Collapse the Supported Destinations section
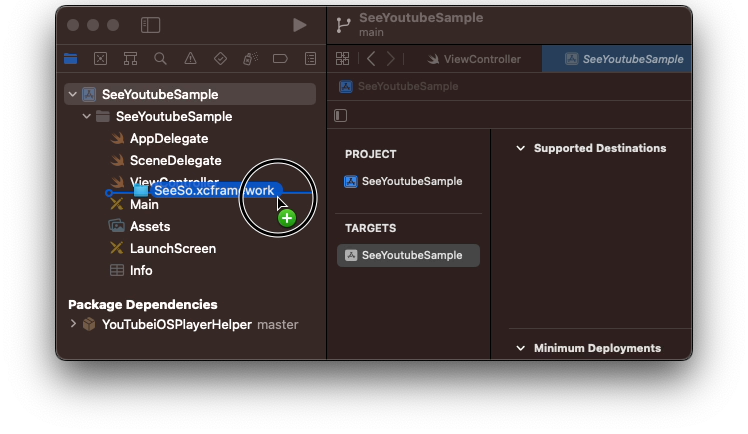748x434 pixels. point(520,148)
